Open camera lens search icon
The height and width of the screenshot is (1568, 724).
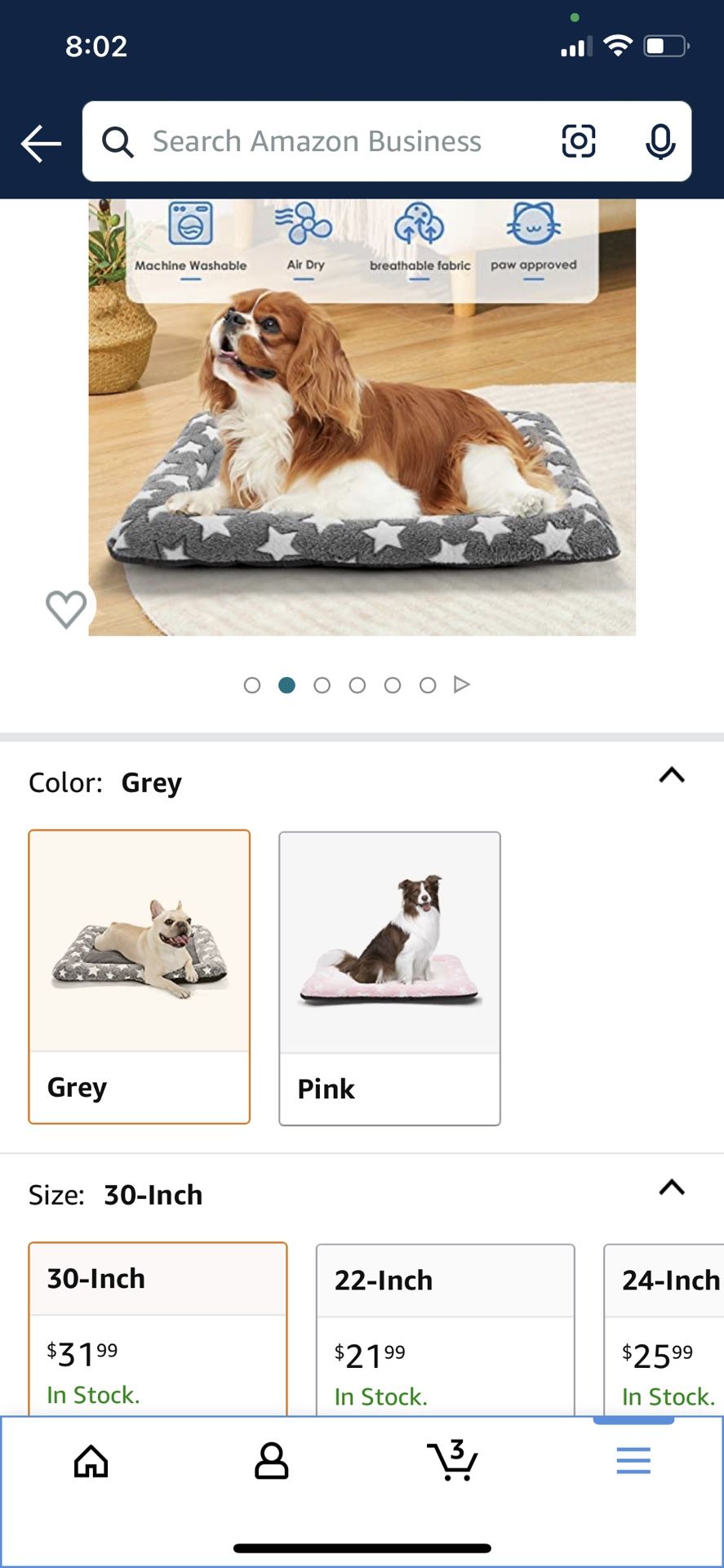pyautogui.click(x=578, y=141)
